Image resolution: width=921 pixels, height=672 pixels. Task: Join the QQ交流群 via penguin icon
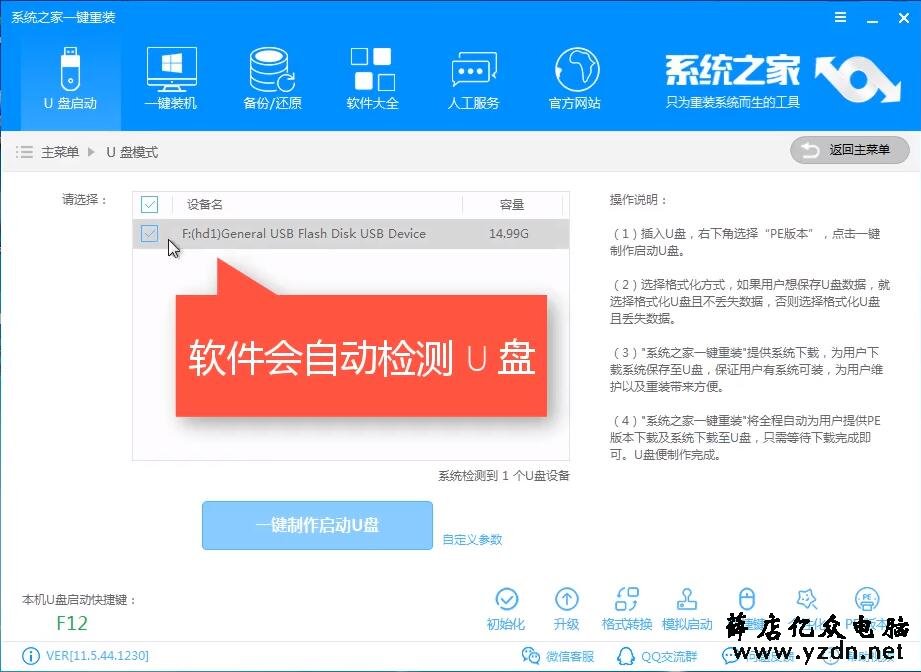pos(657,656)
